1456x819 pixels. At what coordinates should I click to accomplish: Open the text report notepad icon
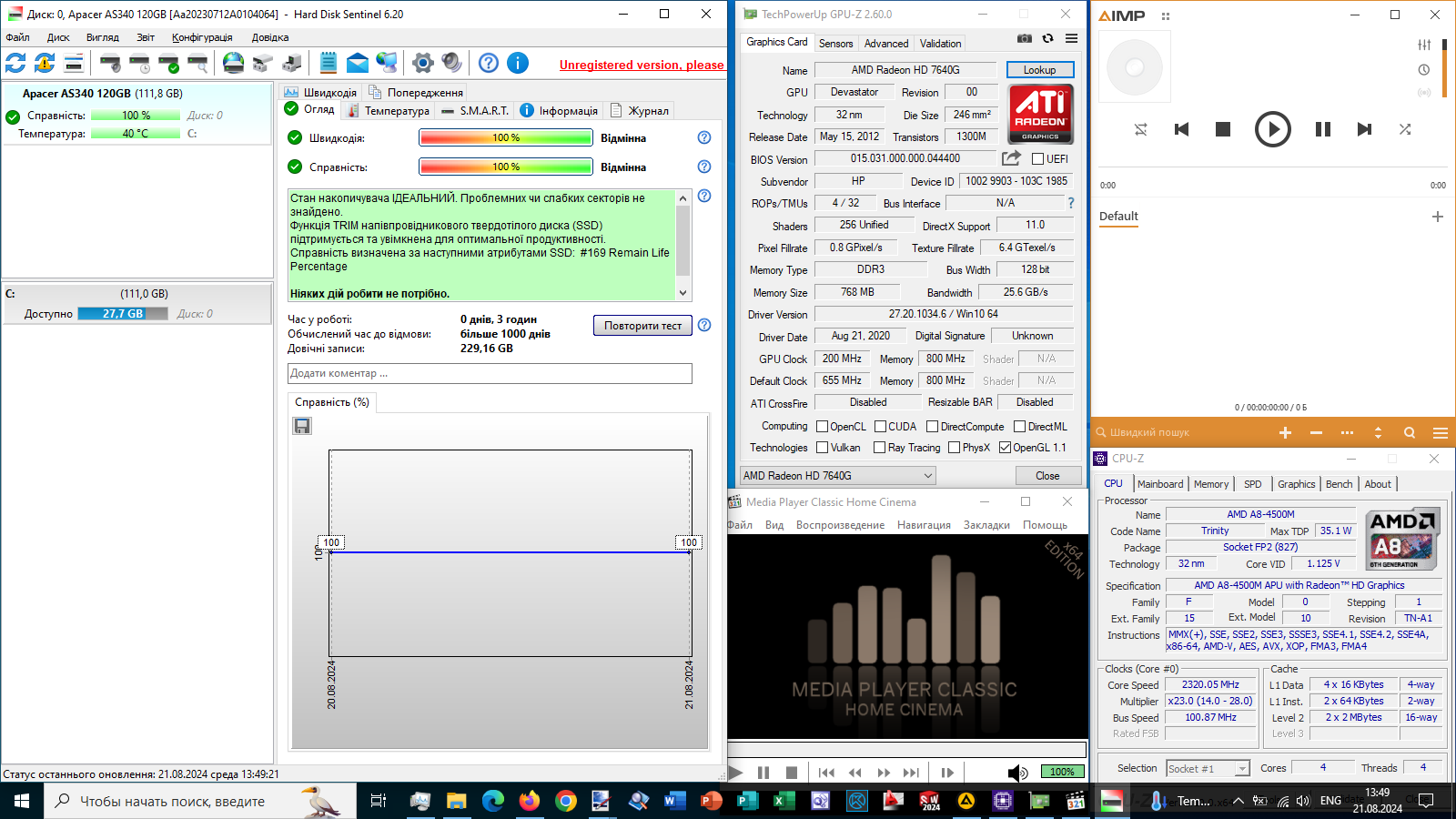point(329,63)
